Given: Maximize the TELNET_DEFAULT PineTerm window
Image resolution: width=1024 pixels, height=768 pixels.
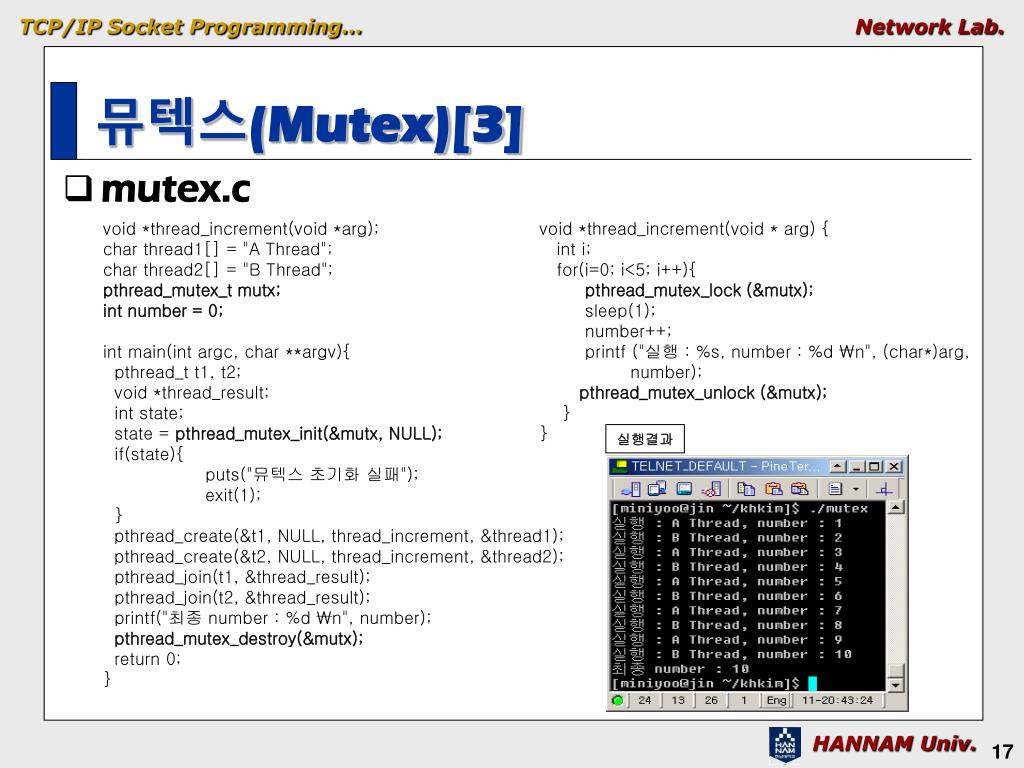Looking at the screenshot, I should [x=874, y=466].
